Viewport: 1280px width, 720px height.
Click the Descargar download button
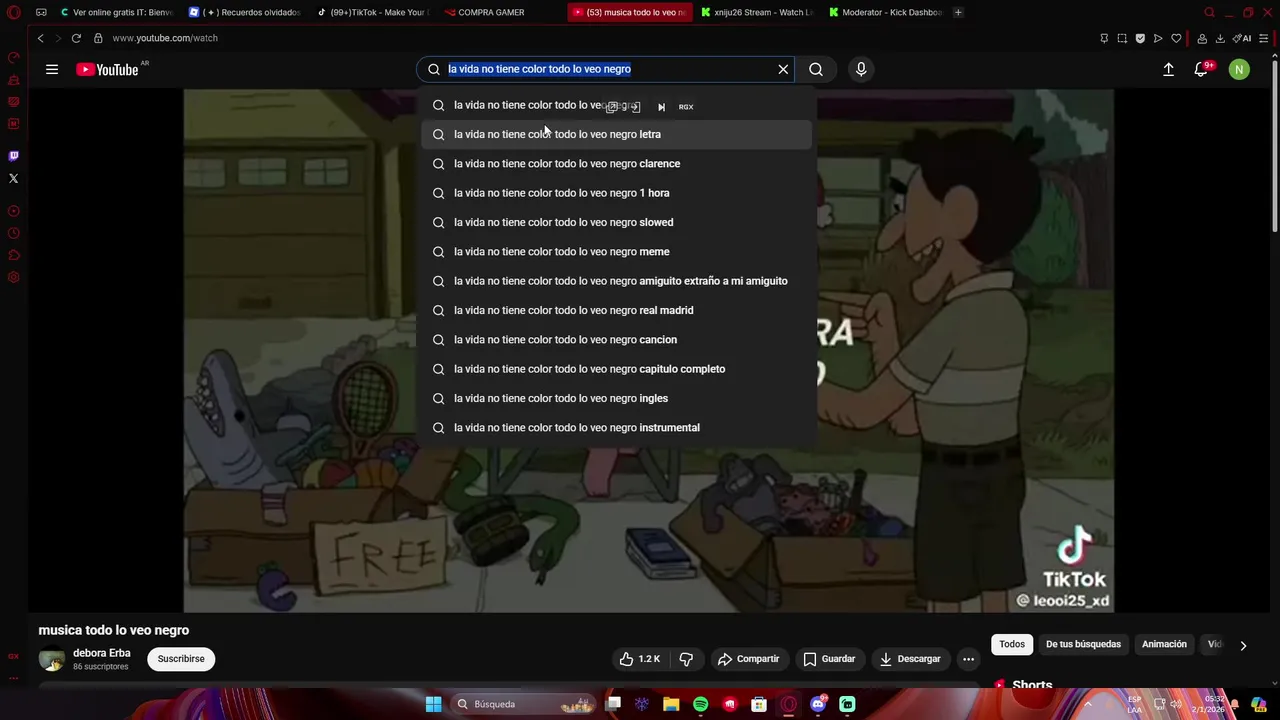(x=910, y=659)
